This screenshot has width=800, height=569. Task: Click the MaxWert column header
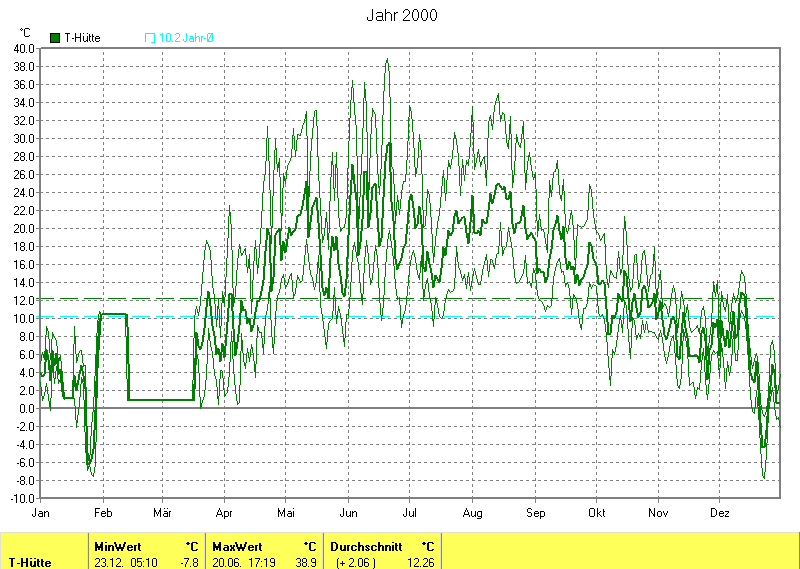pyautogui.click(x=237, y=546)
